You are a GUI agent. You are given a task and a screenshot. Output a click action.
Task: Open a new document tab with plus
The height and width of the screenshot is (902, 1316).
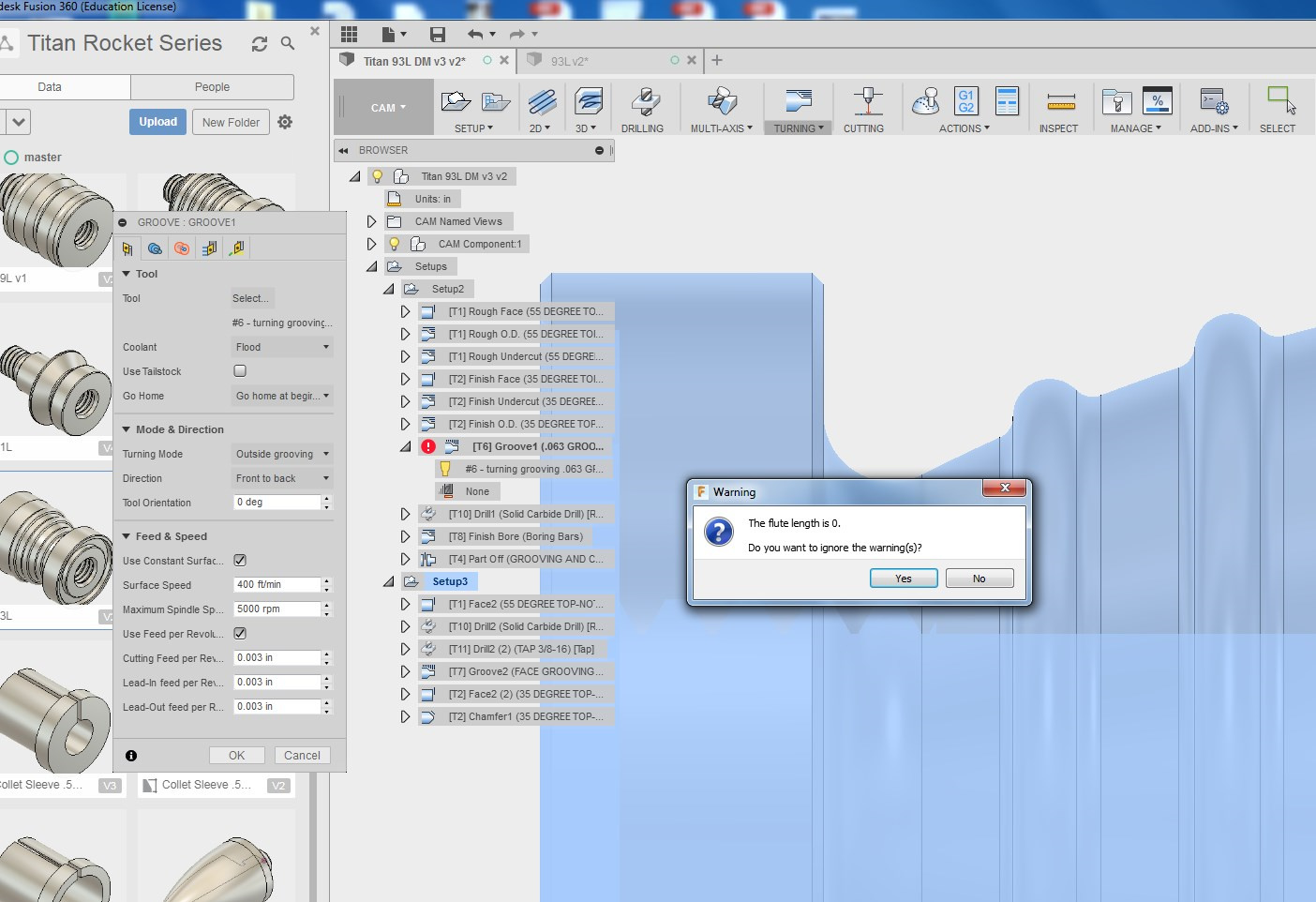pyautogui.click(x=717, y=60)
